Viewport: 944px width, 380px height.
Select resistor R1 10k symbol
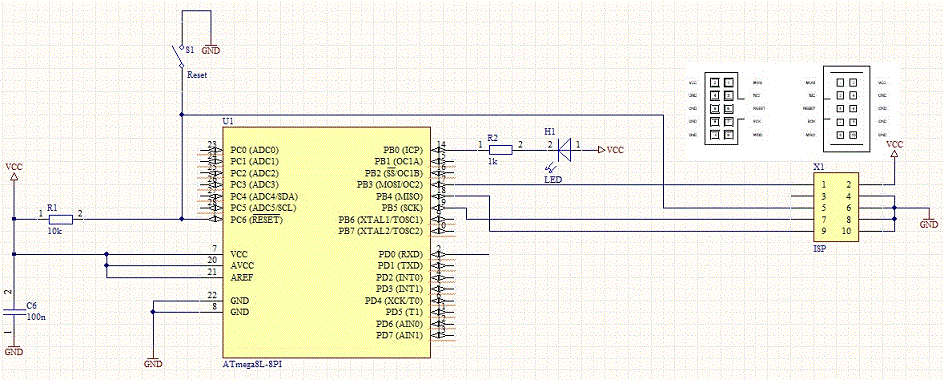click(60, 220)
